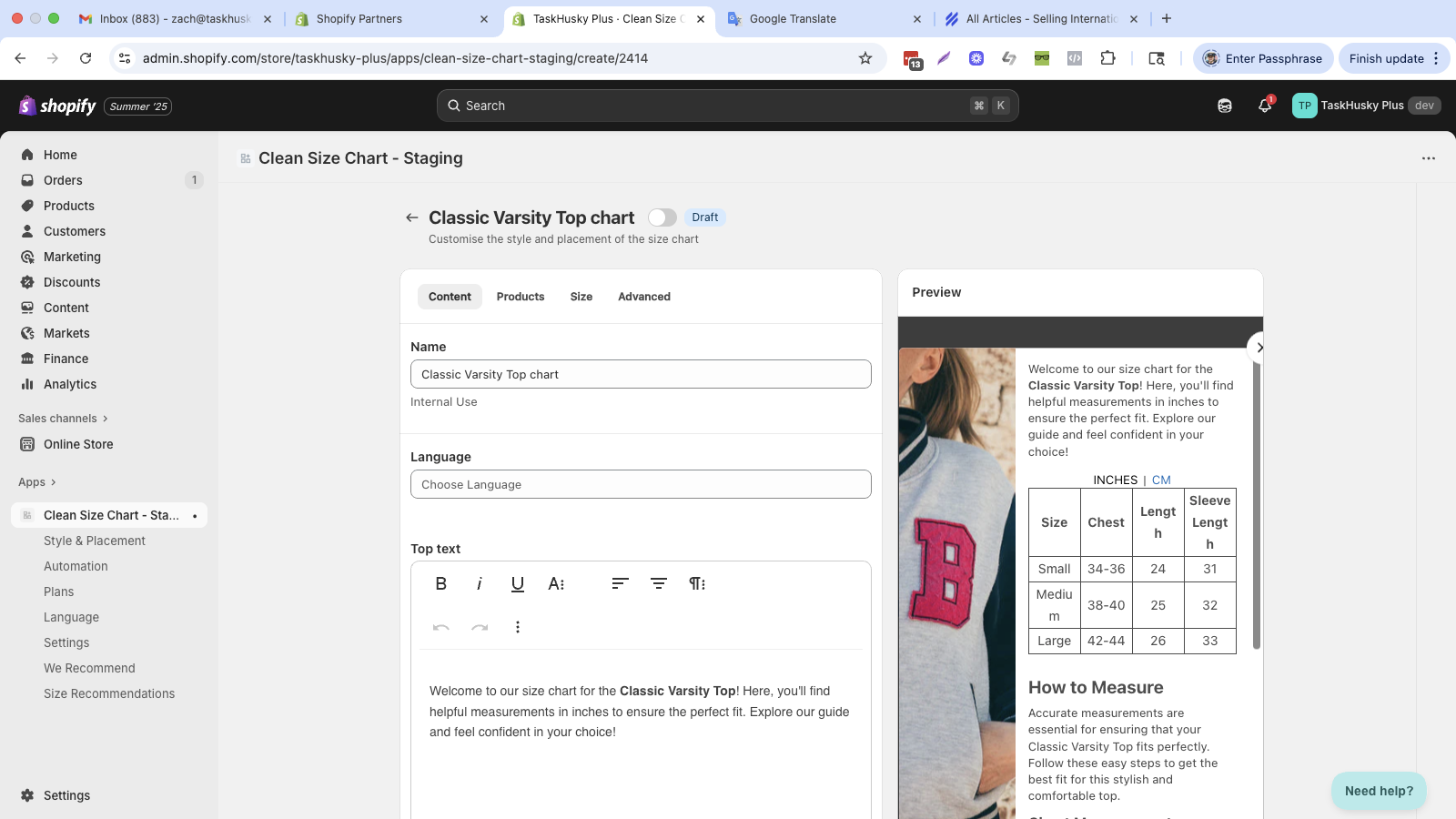Image resolution: width=1456 pixels, height=819 pixels.
Task: Switch to the Advanced tab
Action: 644,297
